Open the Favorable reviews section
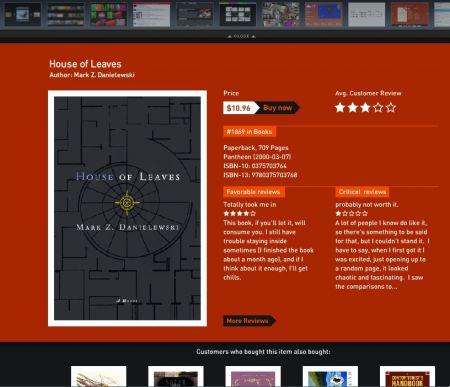The image size is (450, 387). pyautogui.click(x=253, y=192)
